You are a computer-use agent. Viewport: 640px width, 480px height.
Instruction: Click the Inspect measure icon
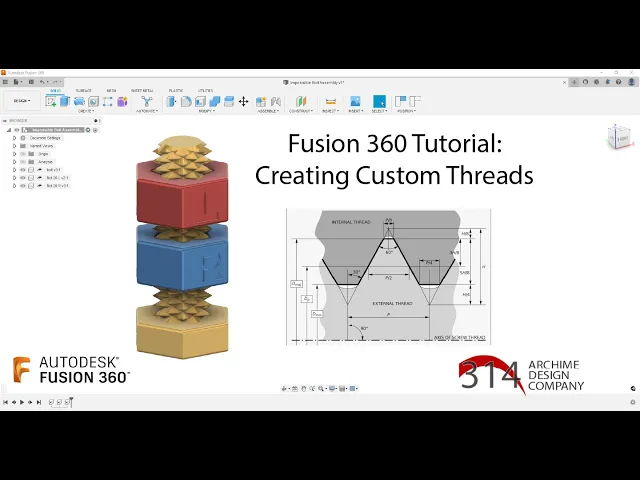point(331,101)
